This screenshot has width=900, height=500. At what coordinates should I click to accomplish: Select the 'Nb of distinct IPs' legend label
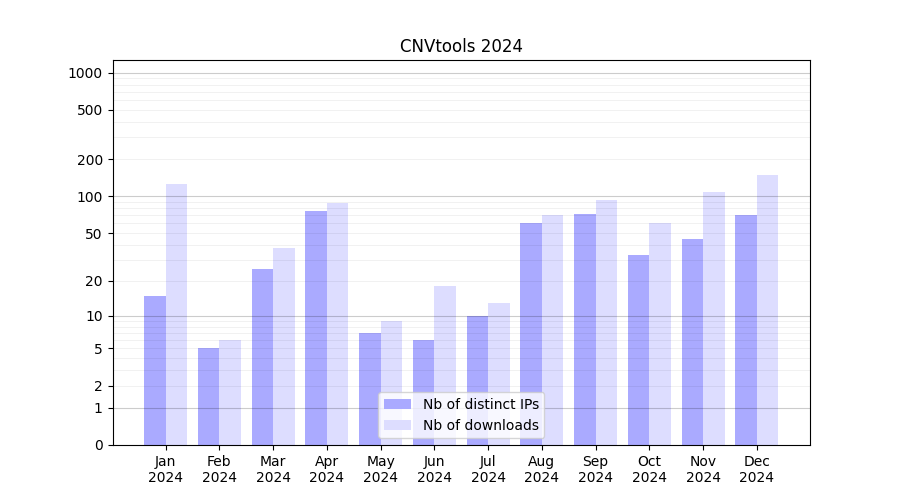coord(480,404)
